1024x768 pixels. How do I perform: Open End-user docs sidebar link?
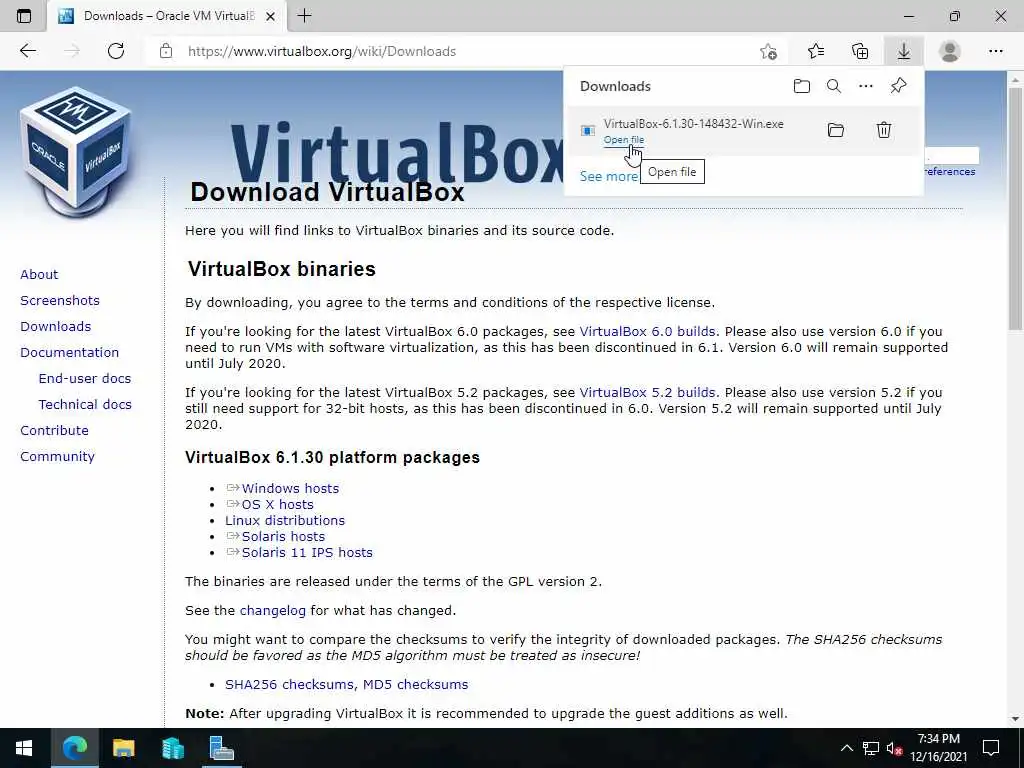[85, 379]
